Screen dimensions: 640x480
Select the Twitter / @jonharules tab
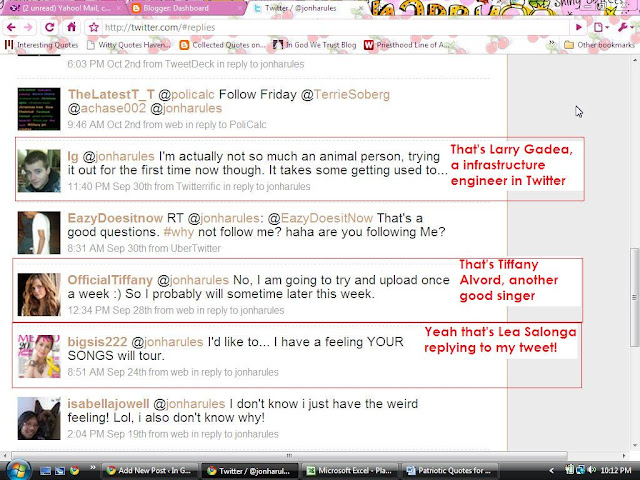click(x=301, y=8)
